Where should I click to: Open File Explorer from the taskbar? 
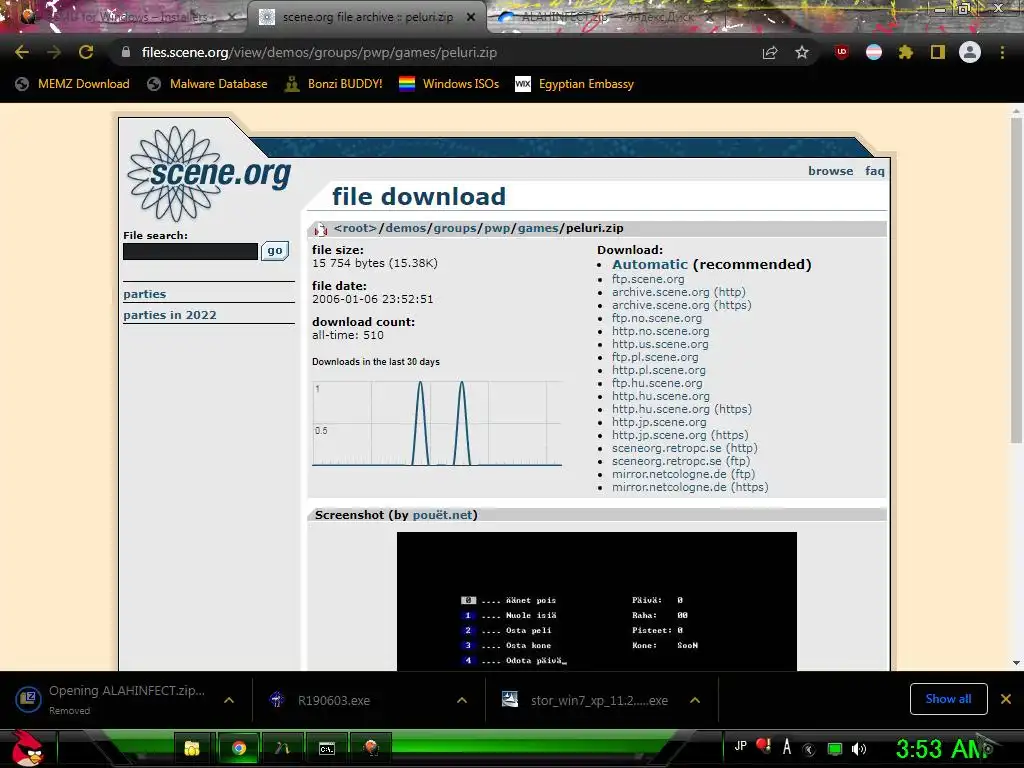coord(192,748)
